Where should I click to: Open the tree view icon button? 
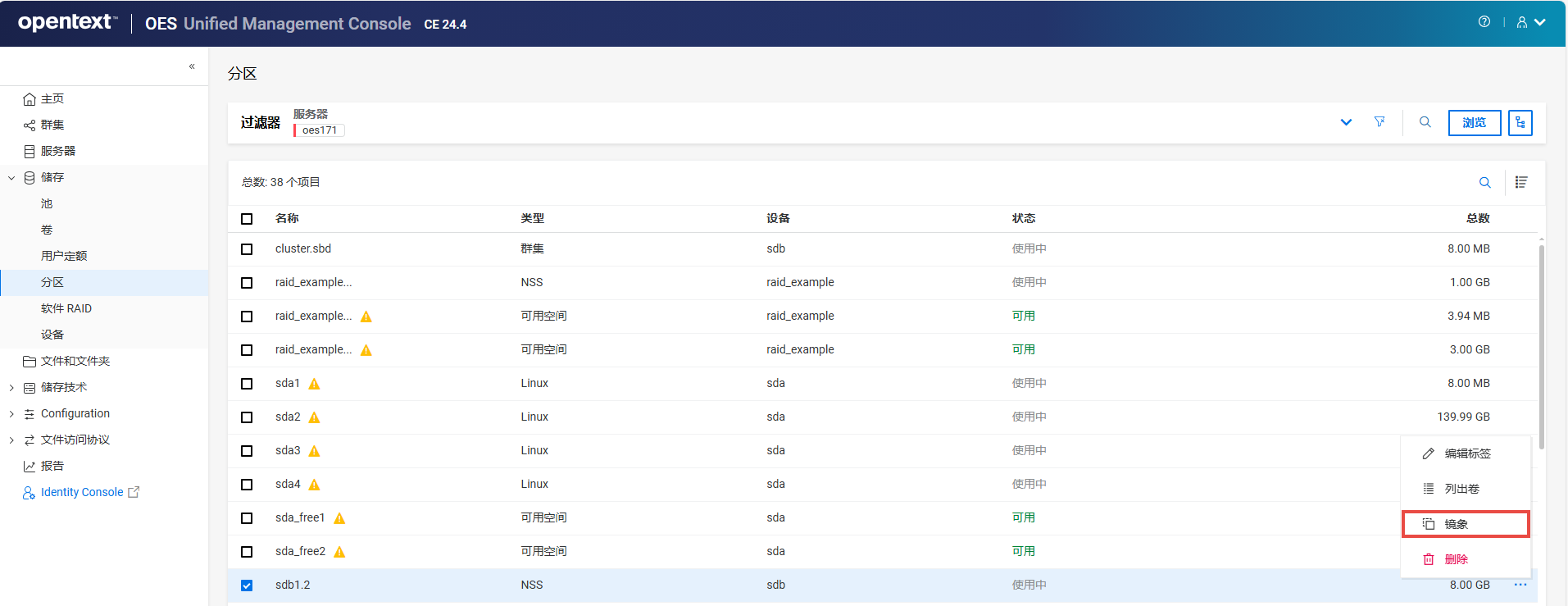pyautogui.click(x=1520, y=122)
